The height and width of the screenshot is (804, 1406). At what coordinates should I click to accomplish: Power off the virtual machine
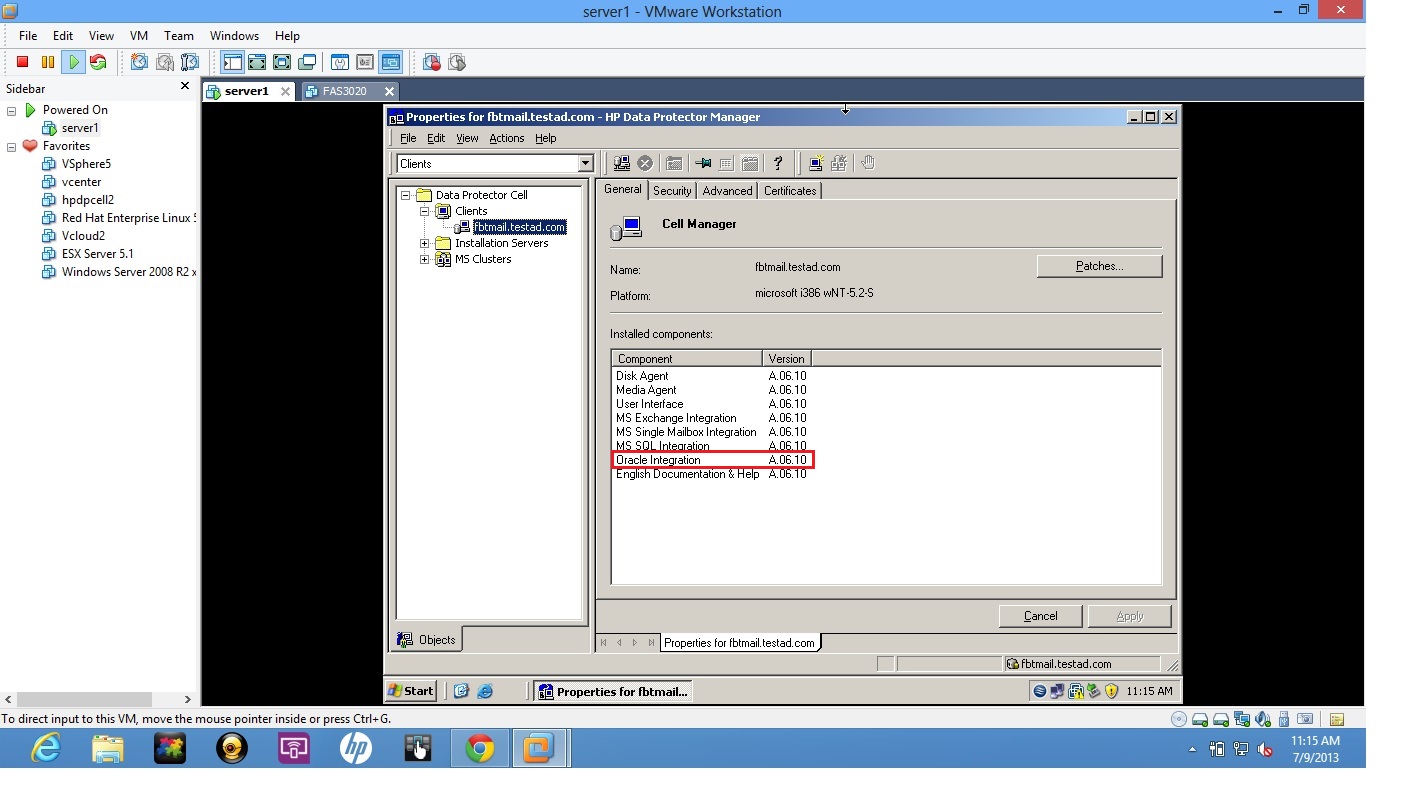click(x=22, y=62)
